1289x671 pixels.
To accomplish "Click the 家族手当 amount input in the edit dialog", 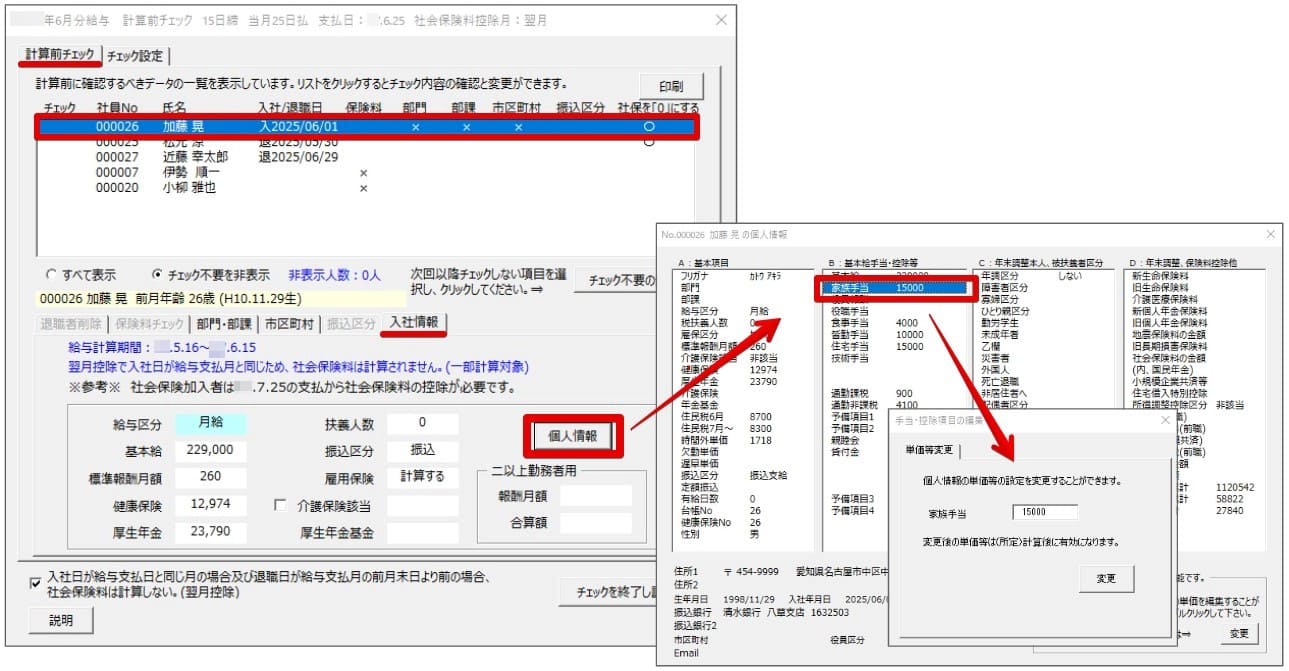I will [1044, 513].
